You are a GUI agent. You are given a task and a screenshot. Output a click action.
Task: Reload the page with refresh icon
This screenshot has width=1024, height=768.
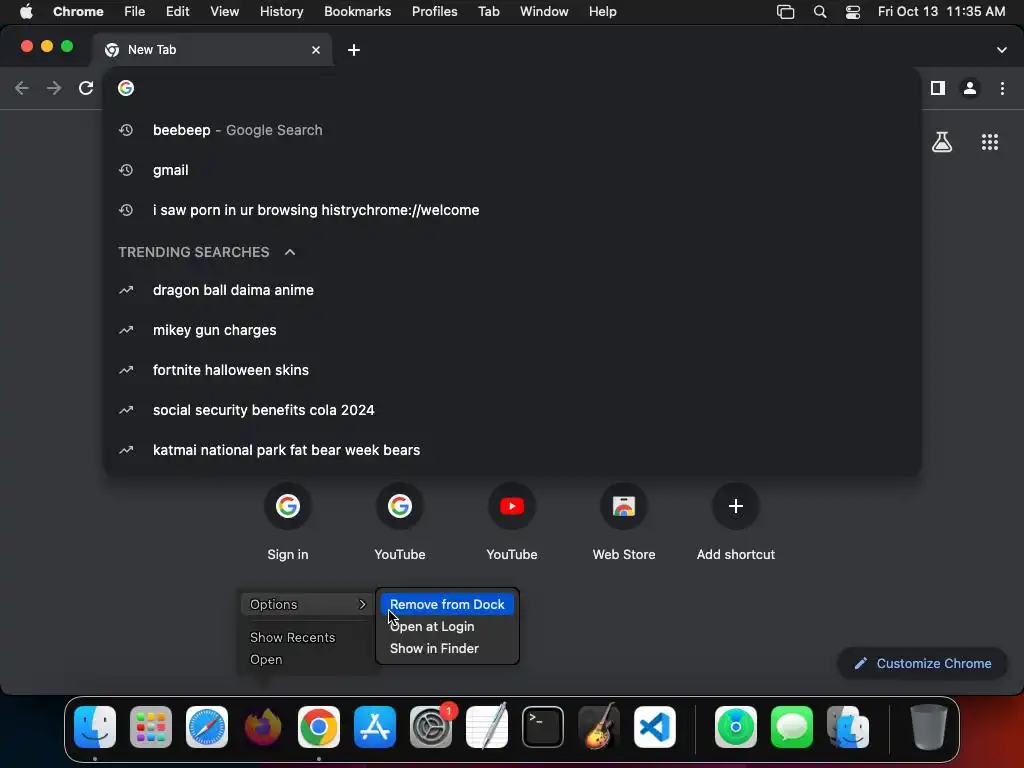point(86,88)
